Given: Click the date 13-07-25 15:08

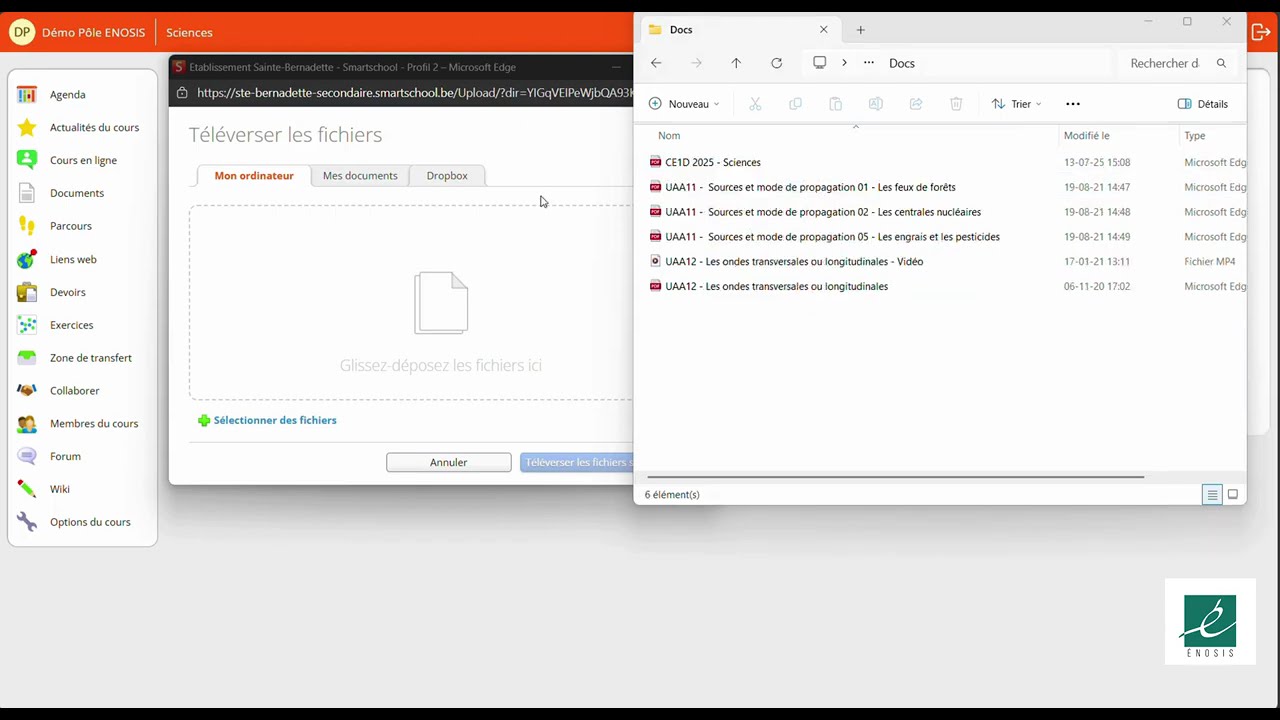Looking at the screenshot, I should (1097, 162).
